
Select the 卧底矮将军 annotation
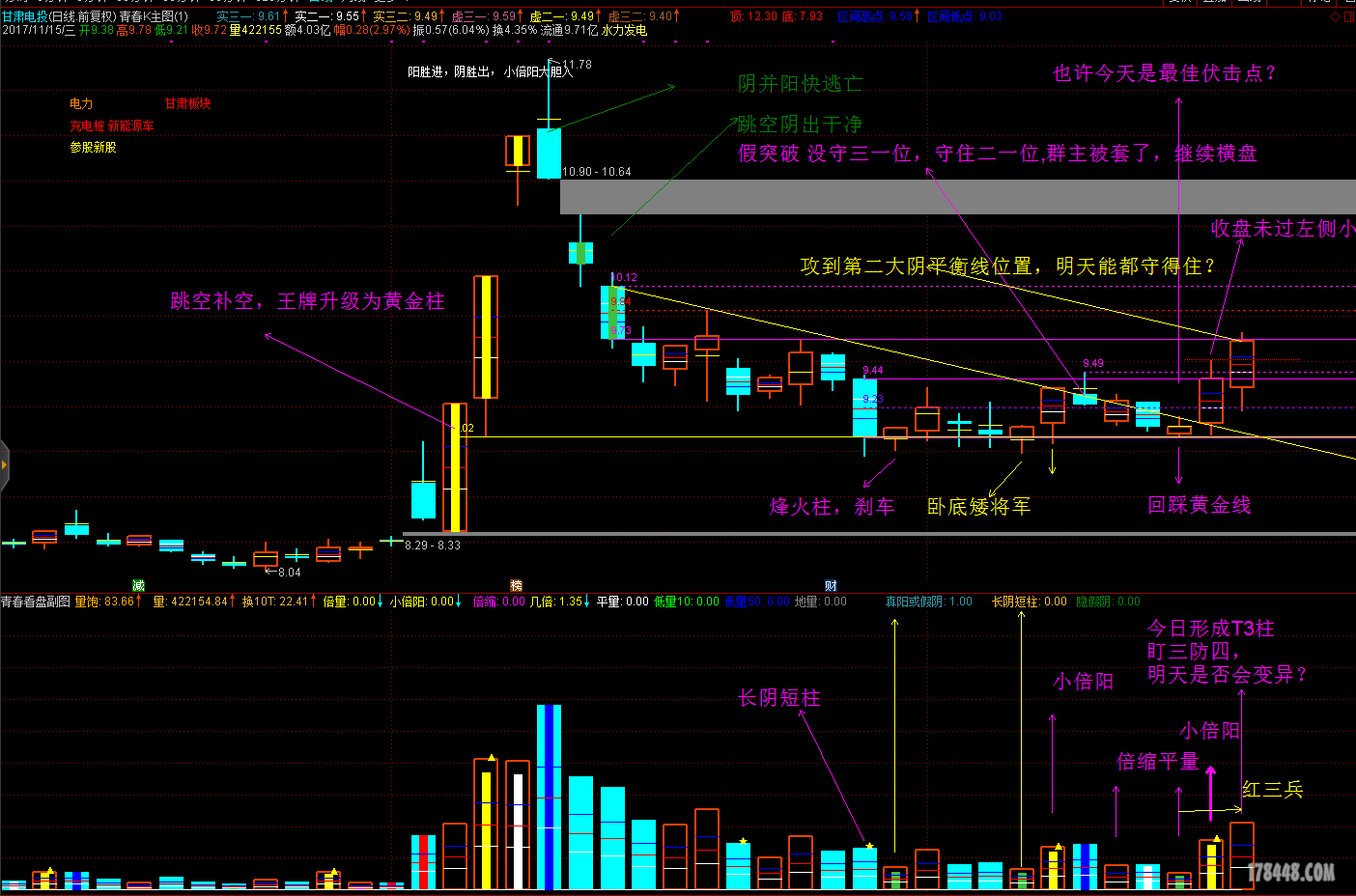tap(978, 506)
